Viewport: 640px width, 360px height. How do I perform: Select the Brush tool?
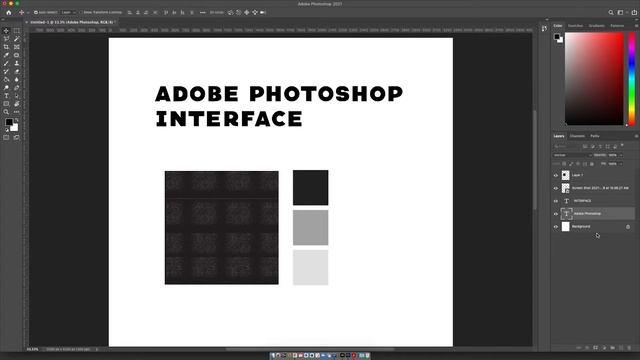click(6, 63)
